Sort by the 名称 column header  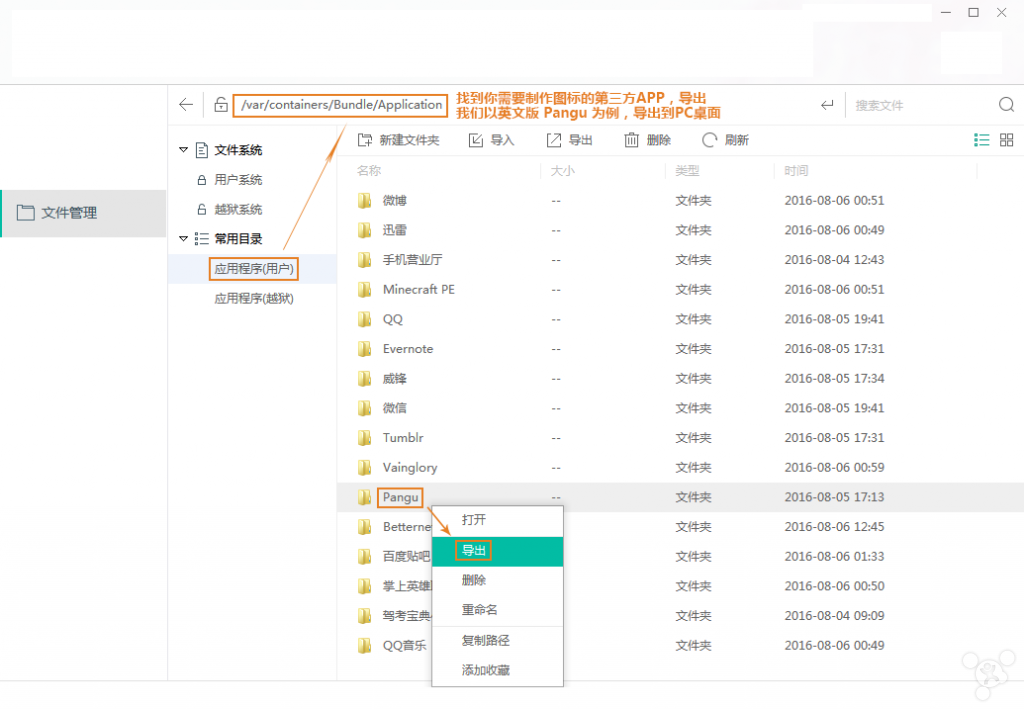[x=369, y=170]
